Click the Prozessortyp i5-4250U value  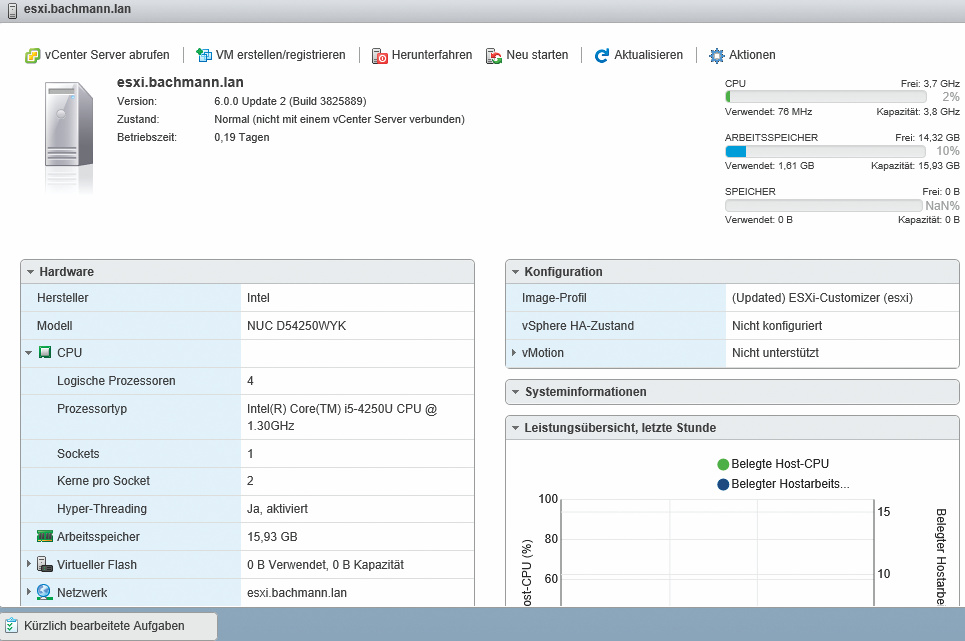342,417
